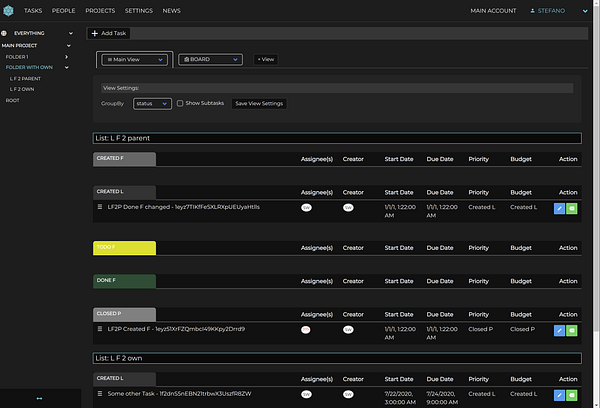The image size is (600, 408).
Task: Open the Main View dropdown
Action: 135,60
